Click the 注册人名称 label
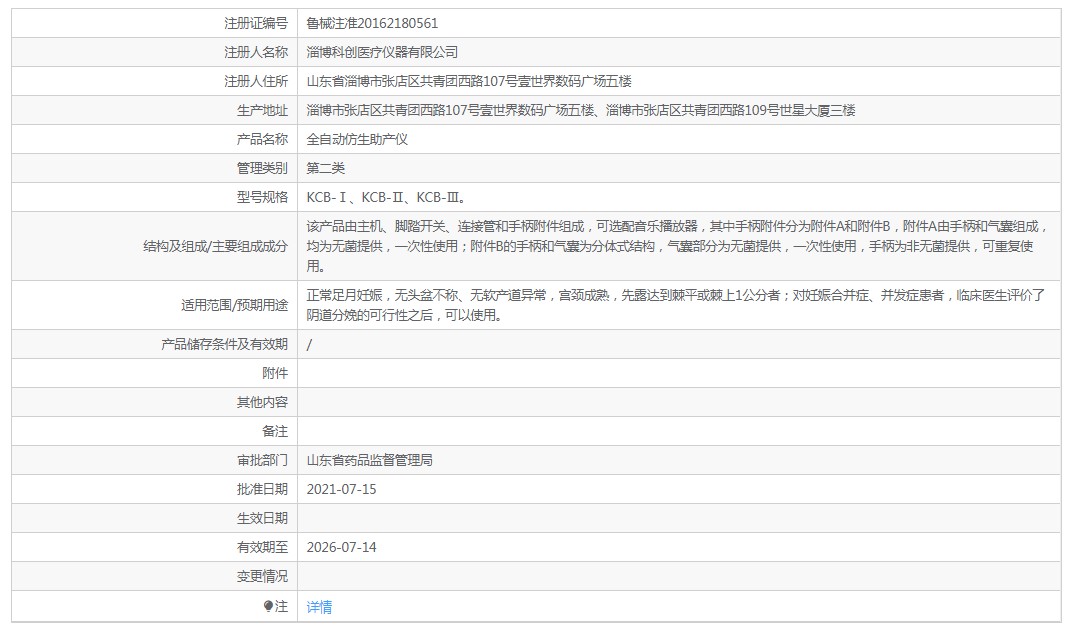Screen dimensions: 1067x633 tap(256, 52)
